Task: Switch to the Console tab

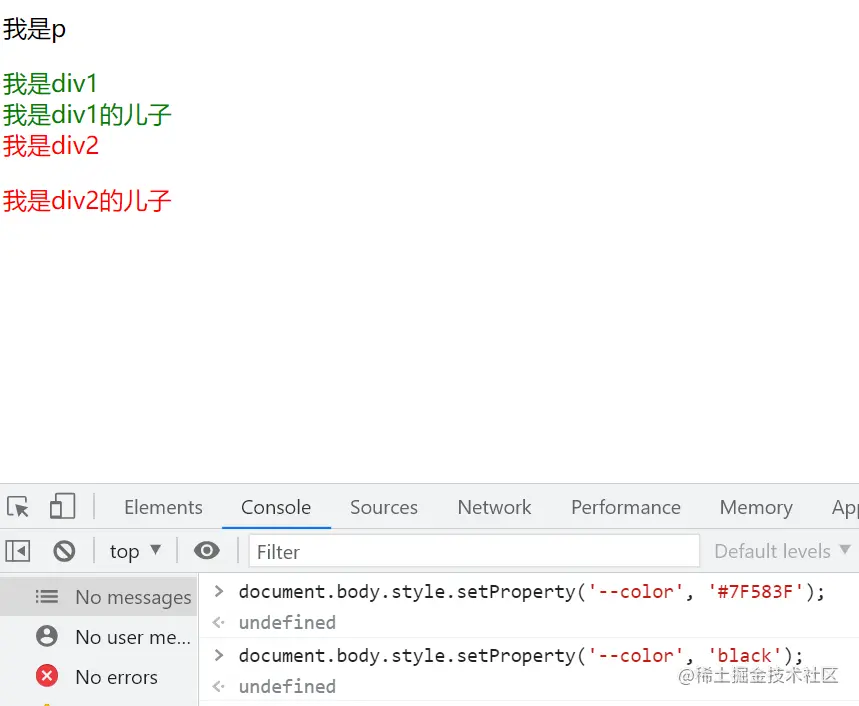Action: (x=276, y=507)
